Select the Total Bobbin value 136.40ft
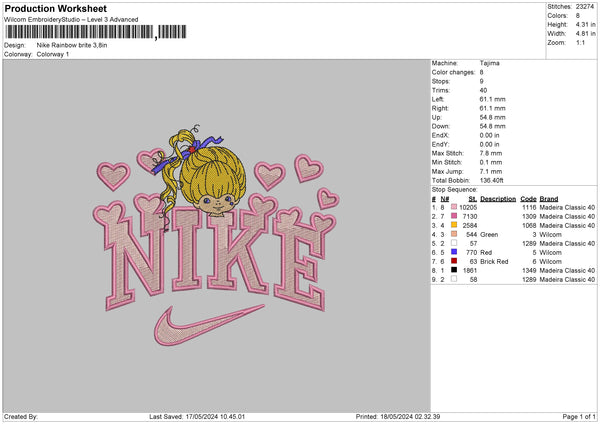 [492, 180]
